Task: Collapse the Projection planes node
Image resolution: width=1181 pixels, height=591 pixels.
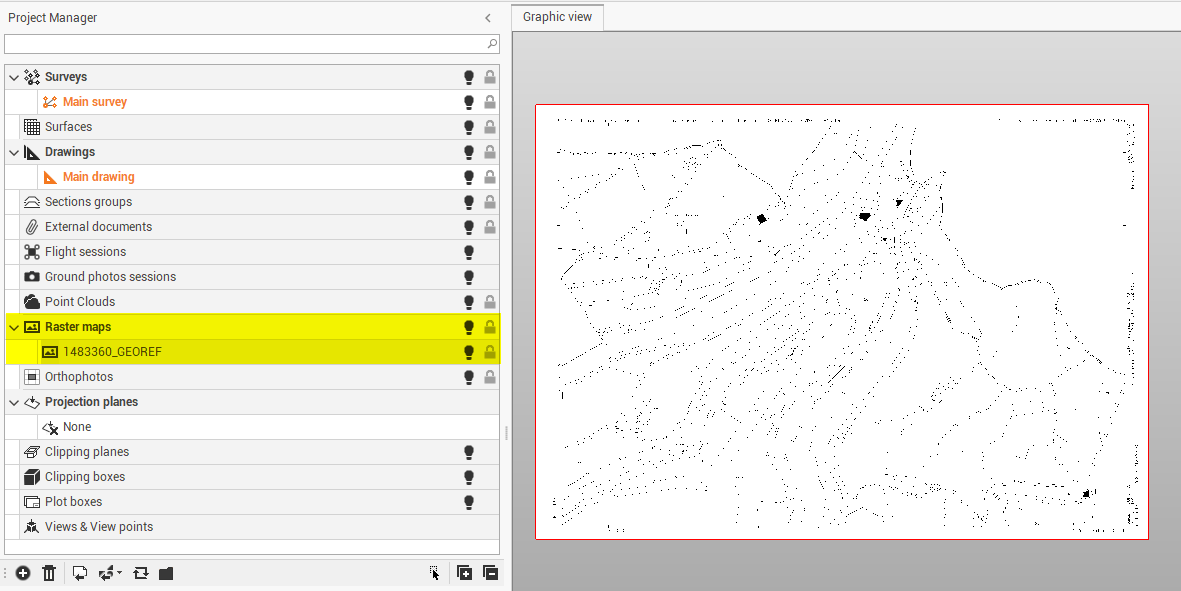Action: [x=14, y=402]
